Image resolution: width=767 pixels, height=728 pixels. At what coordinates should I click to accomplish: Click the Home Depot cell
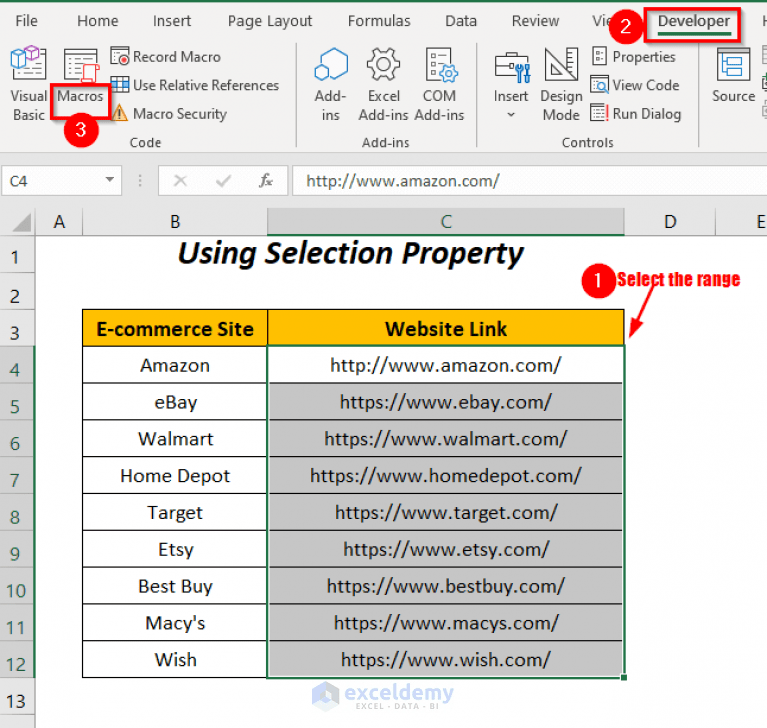[175, 476]
